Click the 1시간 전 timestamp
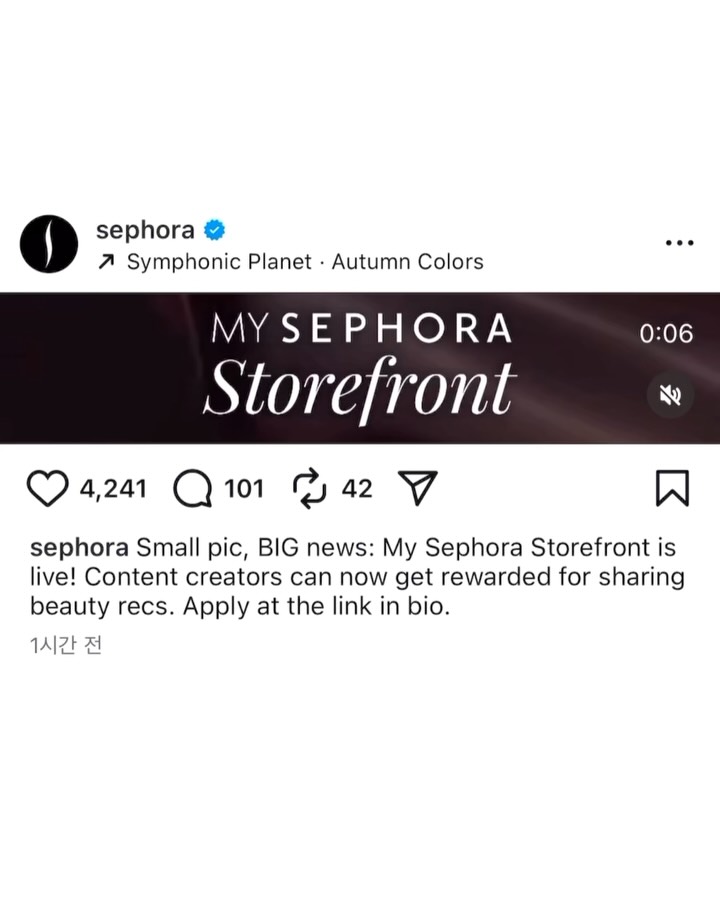 click(x=66, y=646)
